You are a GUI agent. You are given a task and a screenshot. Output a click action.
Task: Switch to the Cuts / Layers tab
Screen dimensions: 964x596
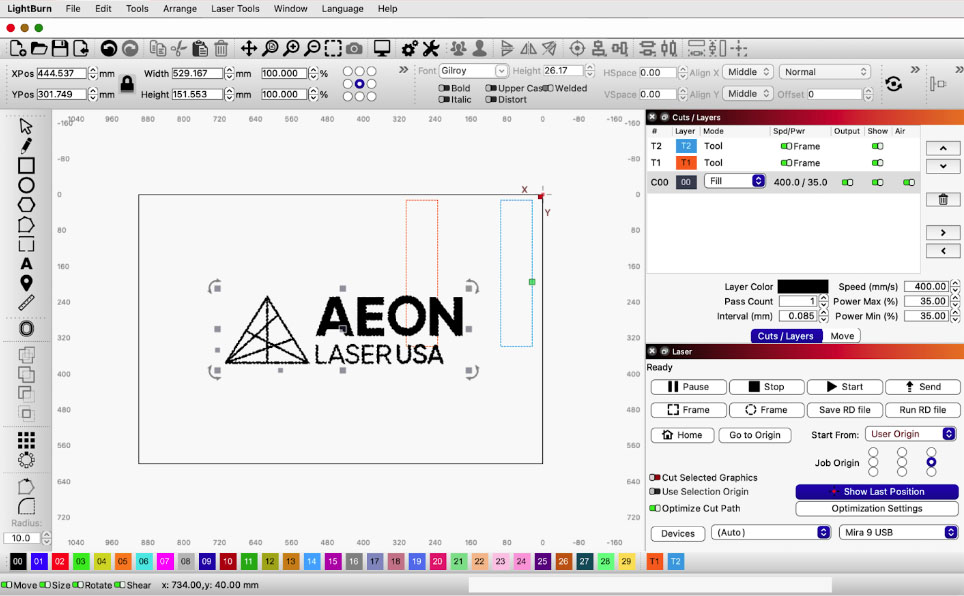[x=786, y=336]
